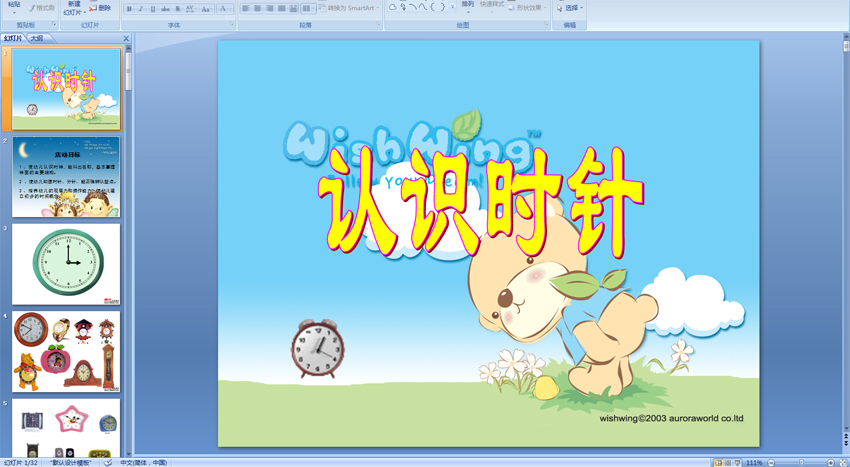Select the cloud shape in shapes gallery
This screenshot has width=850, height=467.
click(393, 7)
